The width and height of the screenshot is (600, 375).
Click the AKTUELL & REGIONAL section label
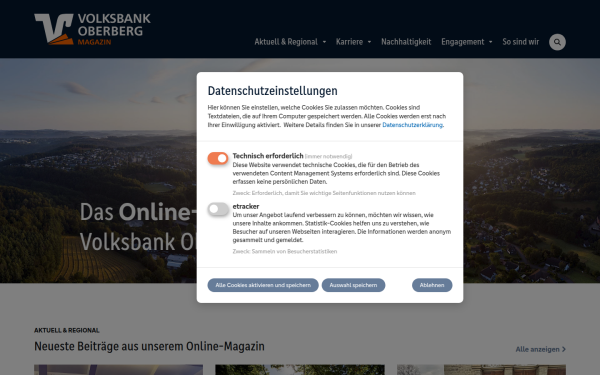point(67,330)
